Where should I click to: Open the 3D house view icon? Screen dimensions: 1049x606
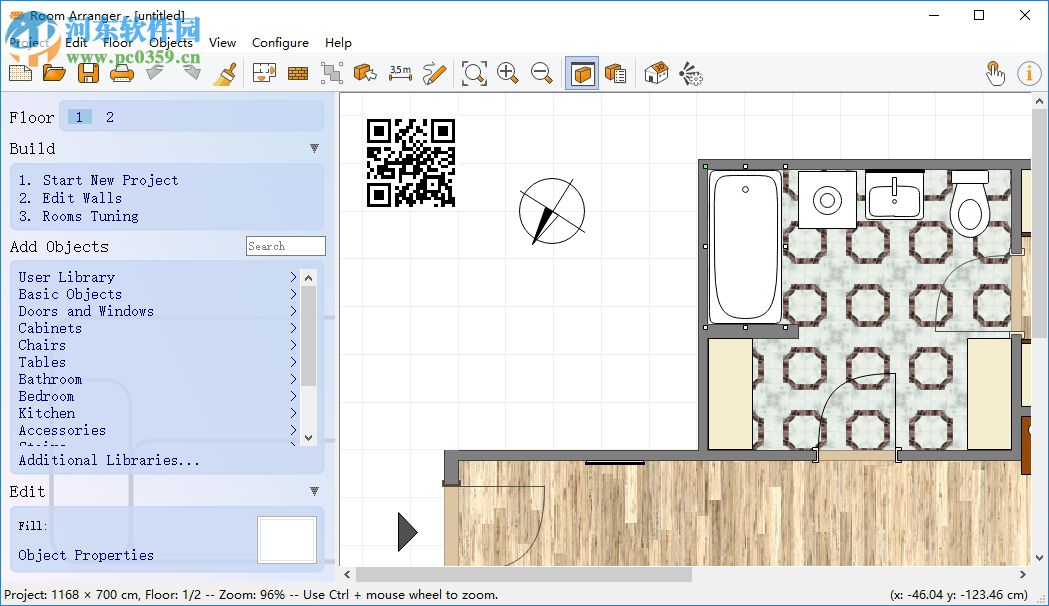[x=656, y=73]
